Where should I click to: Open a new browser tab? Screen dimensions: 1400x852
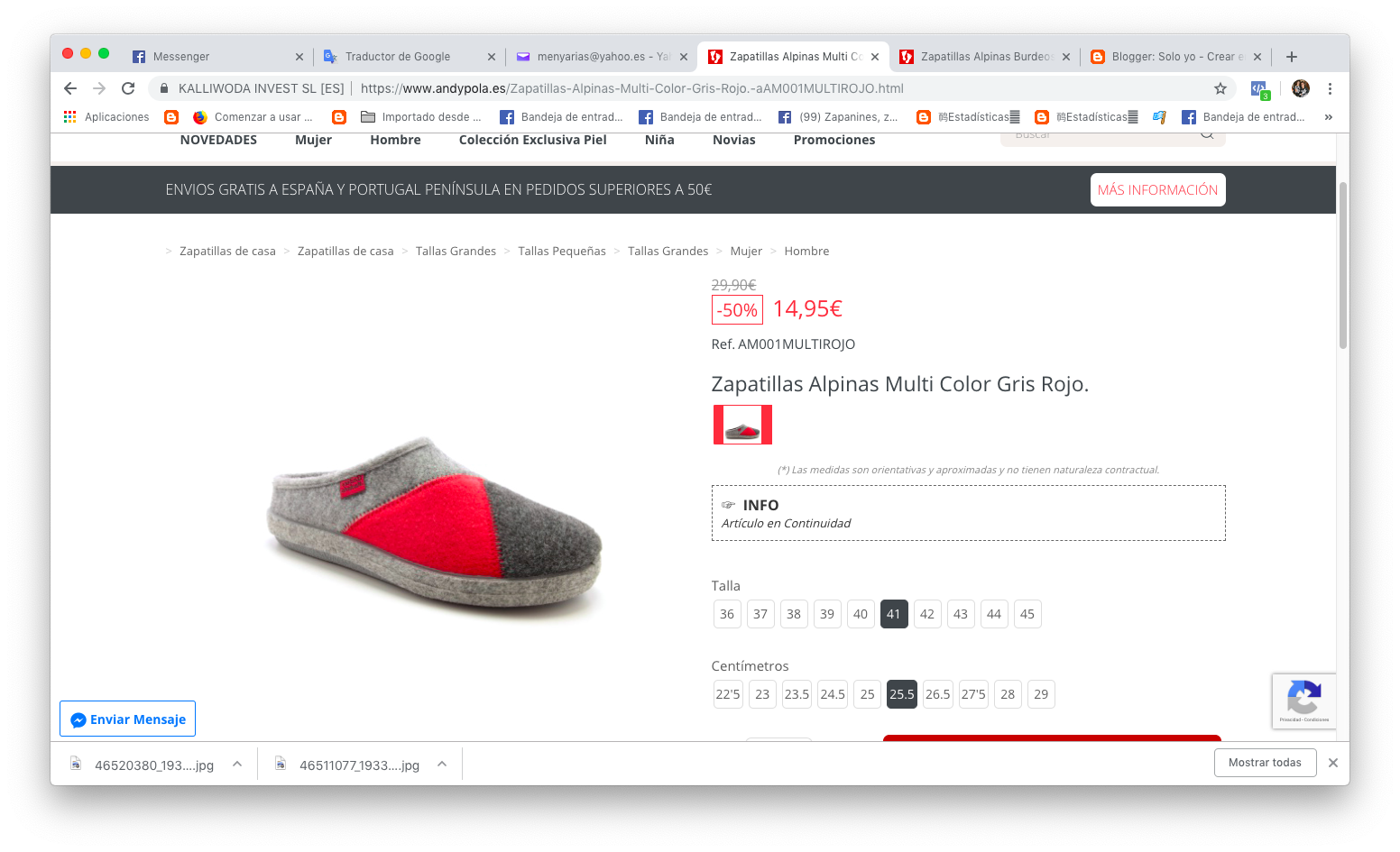(1292, 57)
